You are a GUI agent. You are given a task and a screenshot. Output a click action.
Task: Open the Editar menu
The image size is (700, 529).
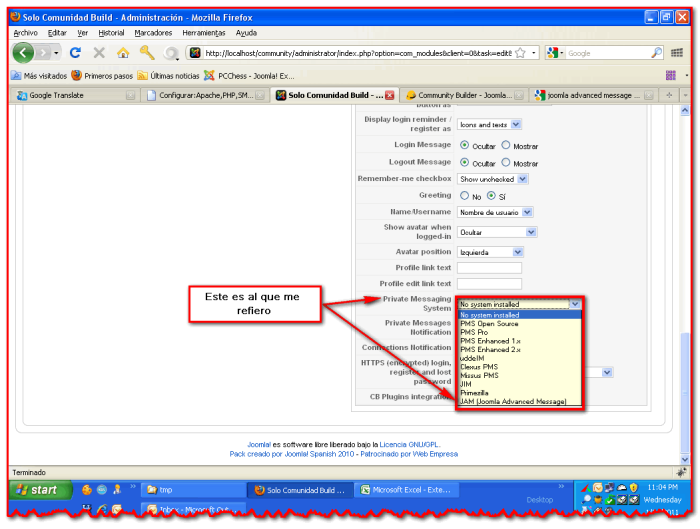[x=57, y=33]
